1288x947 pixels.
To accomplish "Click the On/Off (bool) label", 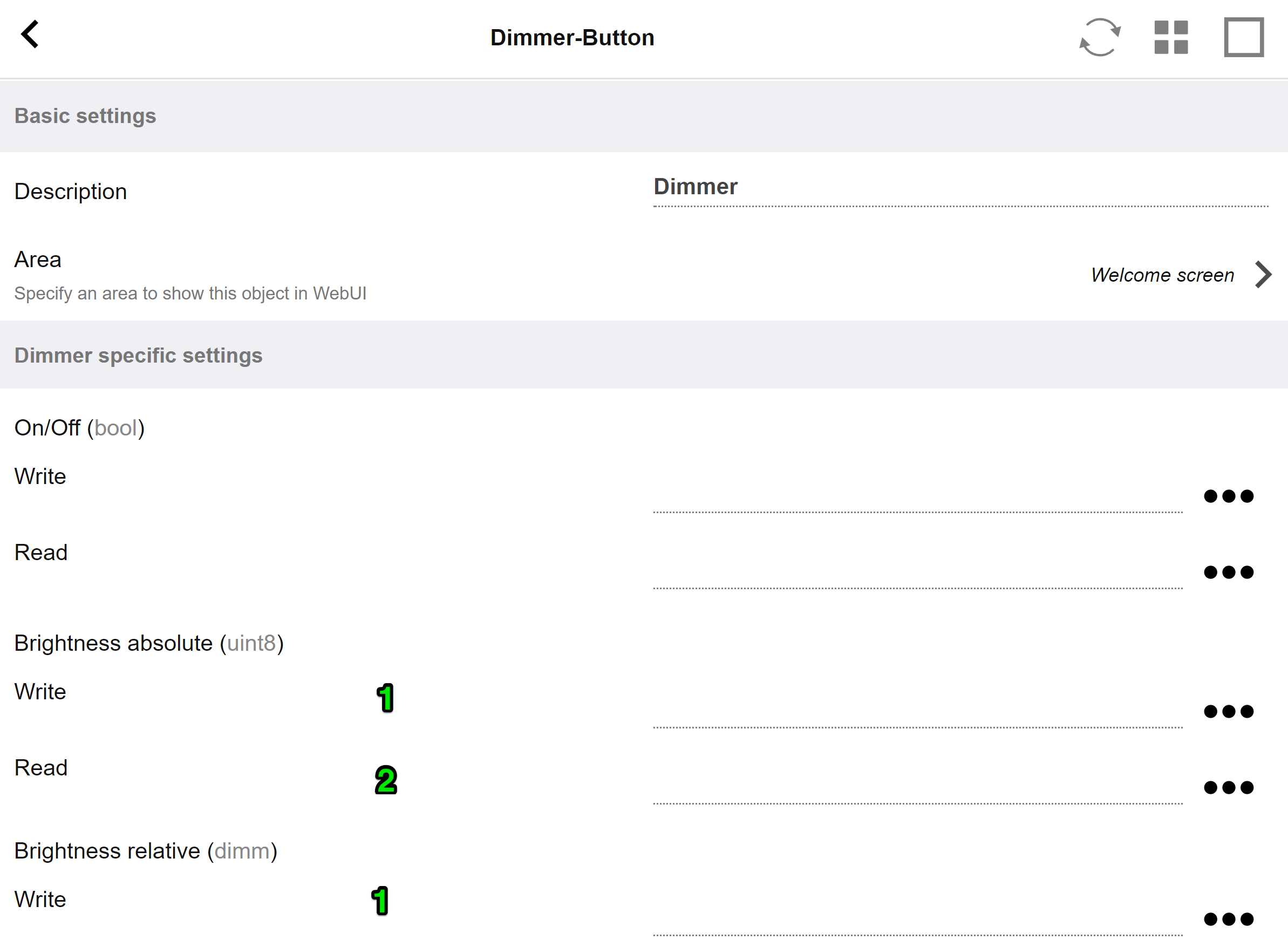I will pyautogui.click(x=79, y=428).
